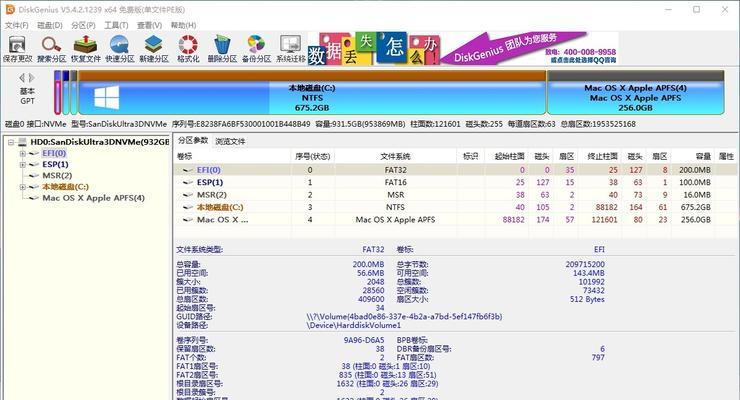Image resolution: width=740 pixels, height=400 pixels.
Task: Collapse the HD0:SanDiskUltra3DNVMe tree node
Action: click(11, 142)
